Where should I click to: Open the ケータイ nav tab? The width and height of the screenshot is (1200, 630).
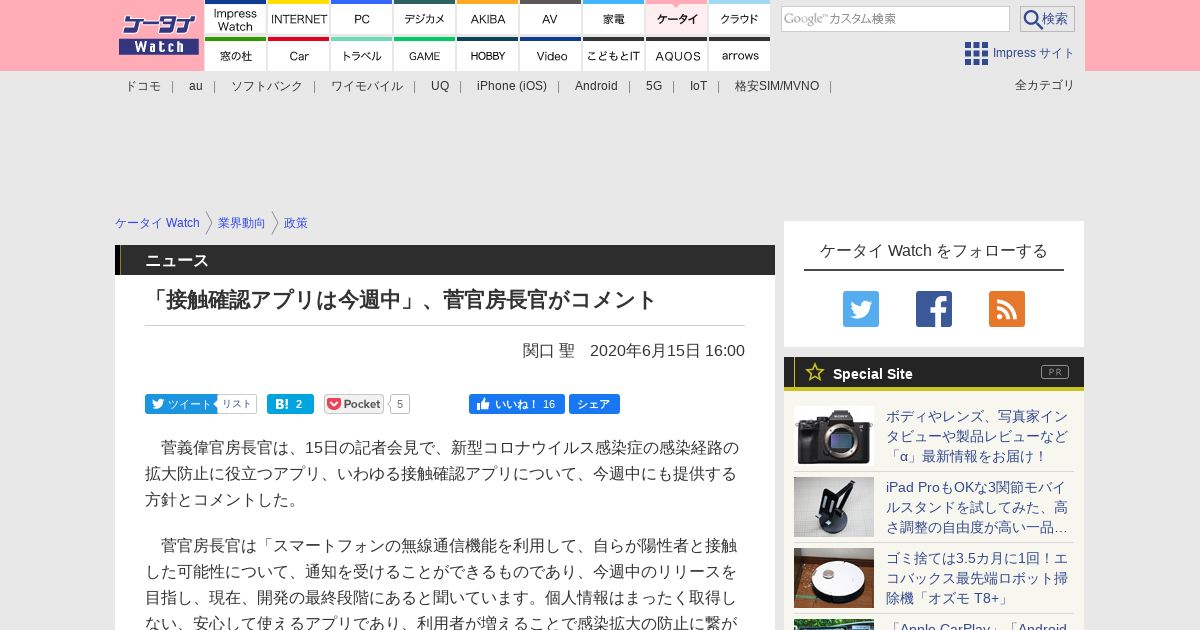click(x=677, y=18)
